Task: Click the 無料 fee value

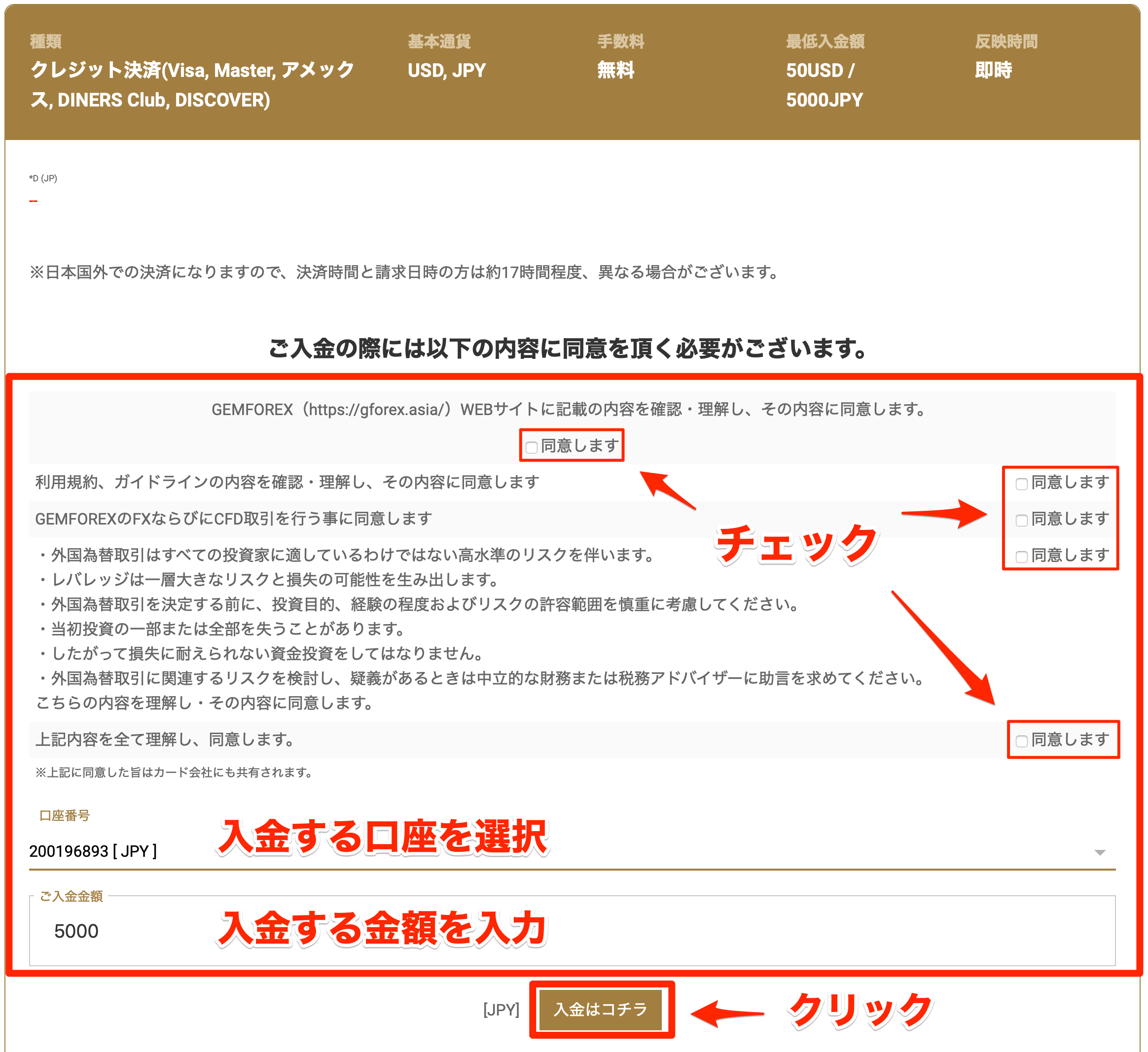Action: (615, 70)
